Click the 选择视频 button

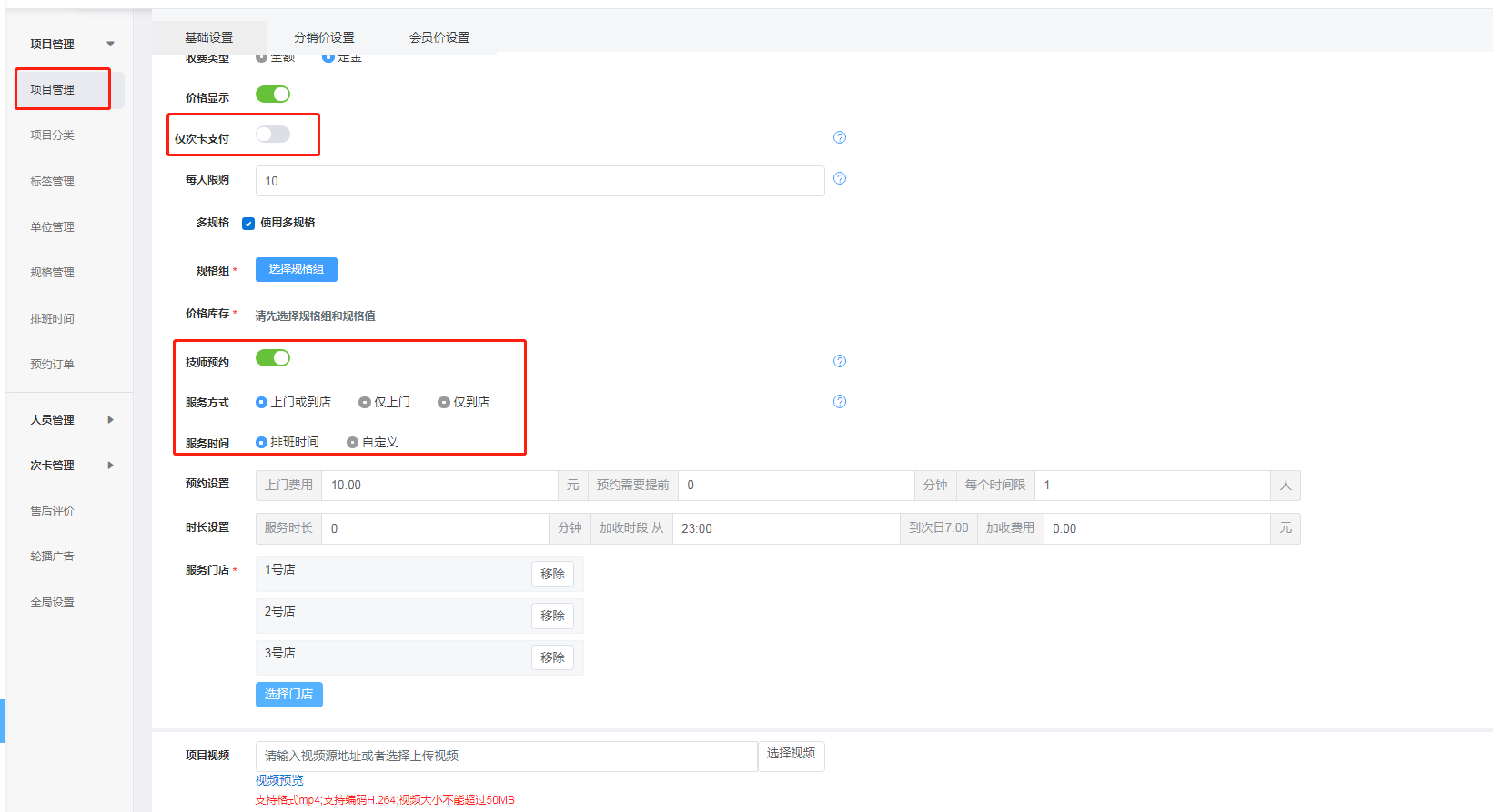pos(791,756)
